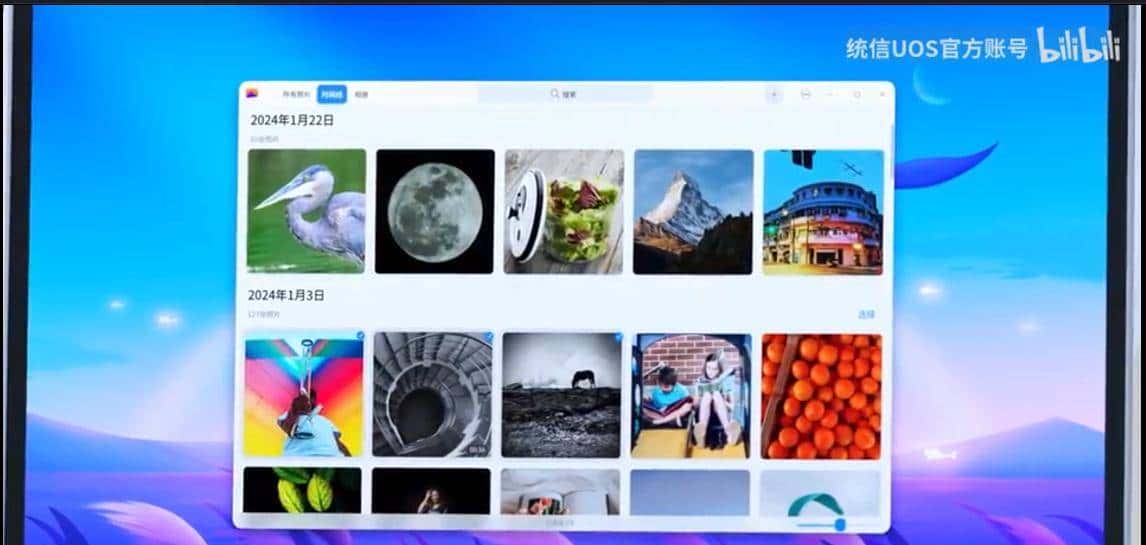Click the 2024年1月3日 date heading

[x=286, y=295]
